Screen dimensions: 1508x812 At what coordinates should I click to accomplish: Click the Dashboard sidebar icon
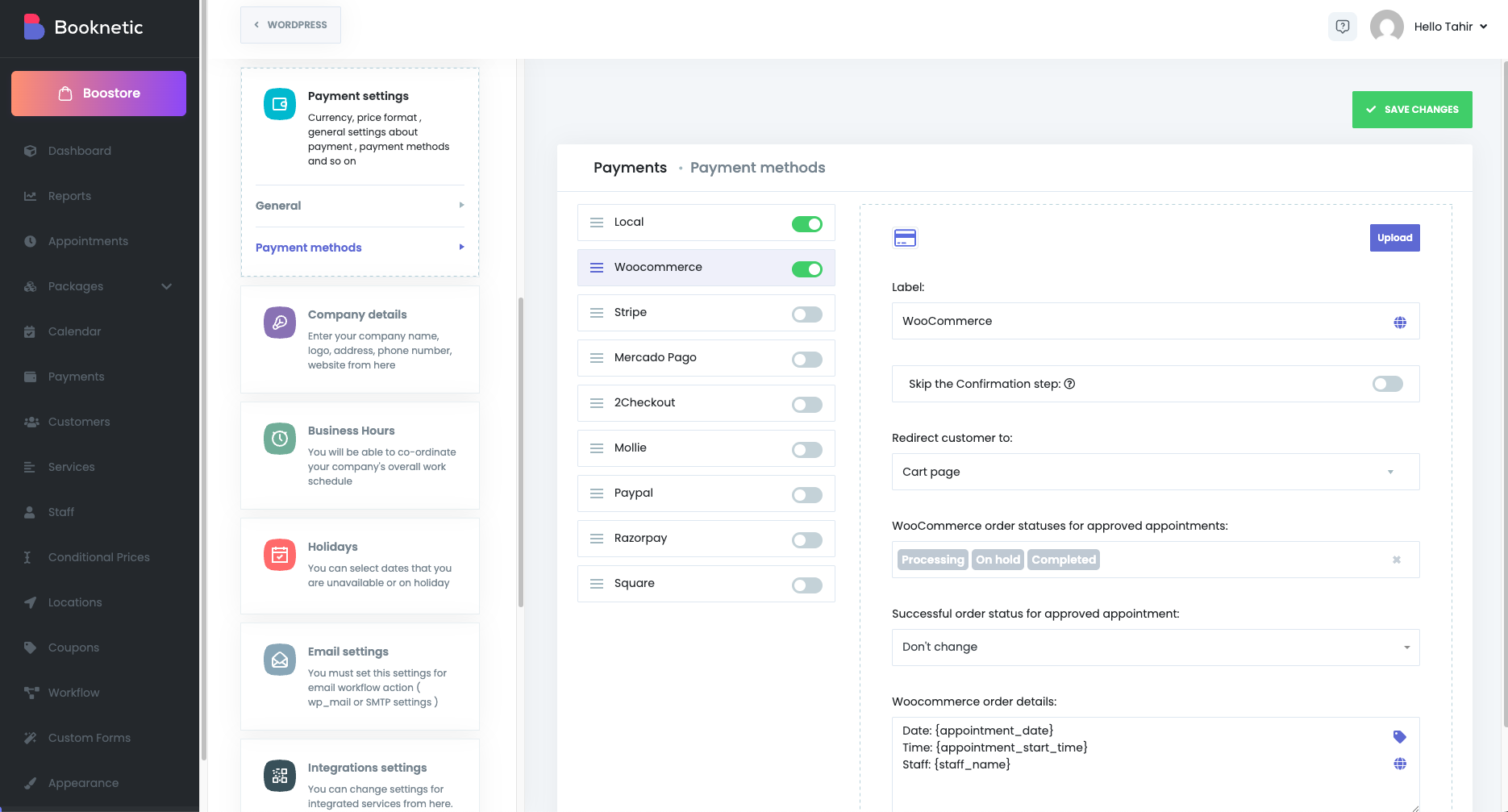31,151
